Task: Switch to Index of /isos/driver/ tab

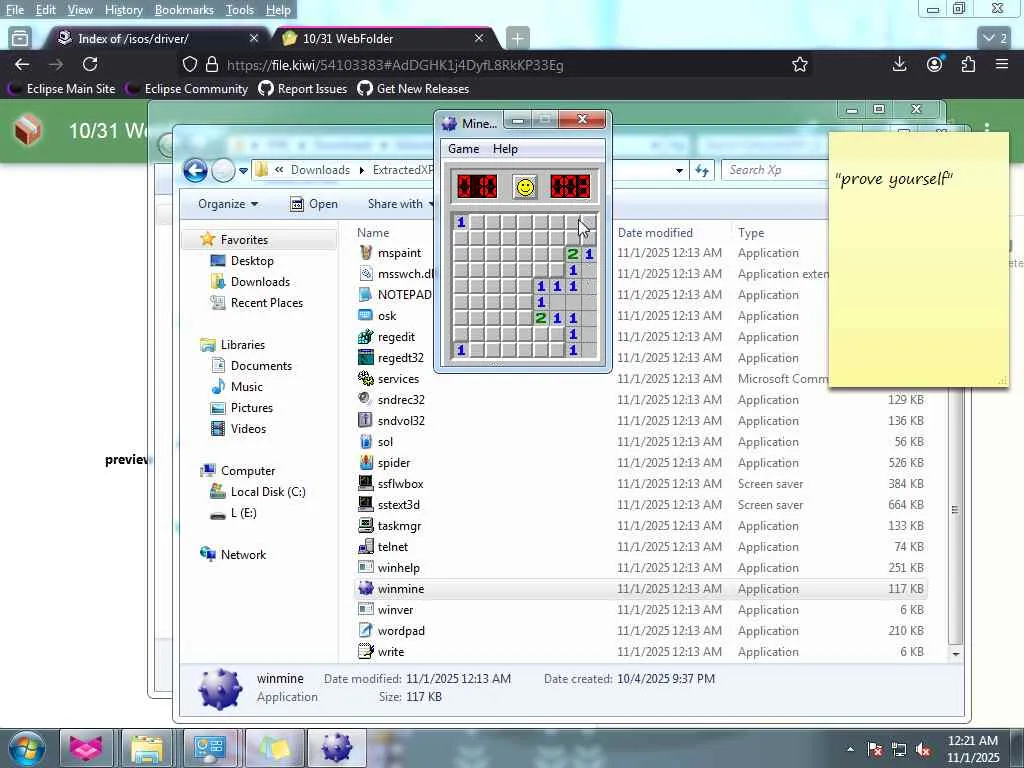Action: tap(157, 39)
